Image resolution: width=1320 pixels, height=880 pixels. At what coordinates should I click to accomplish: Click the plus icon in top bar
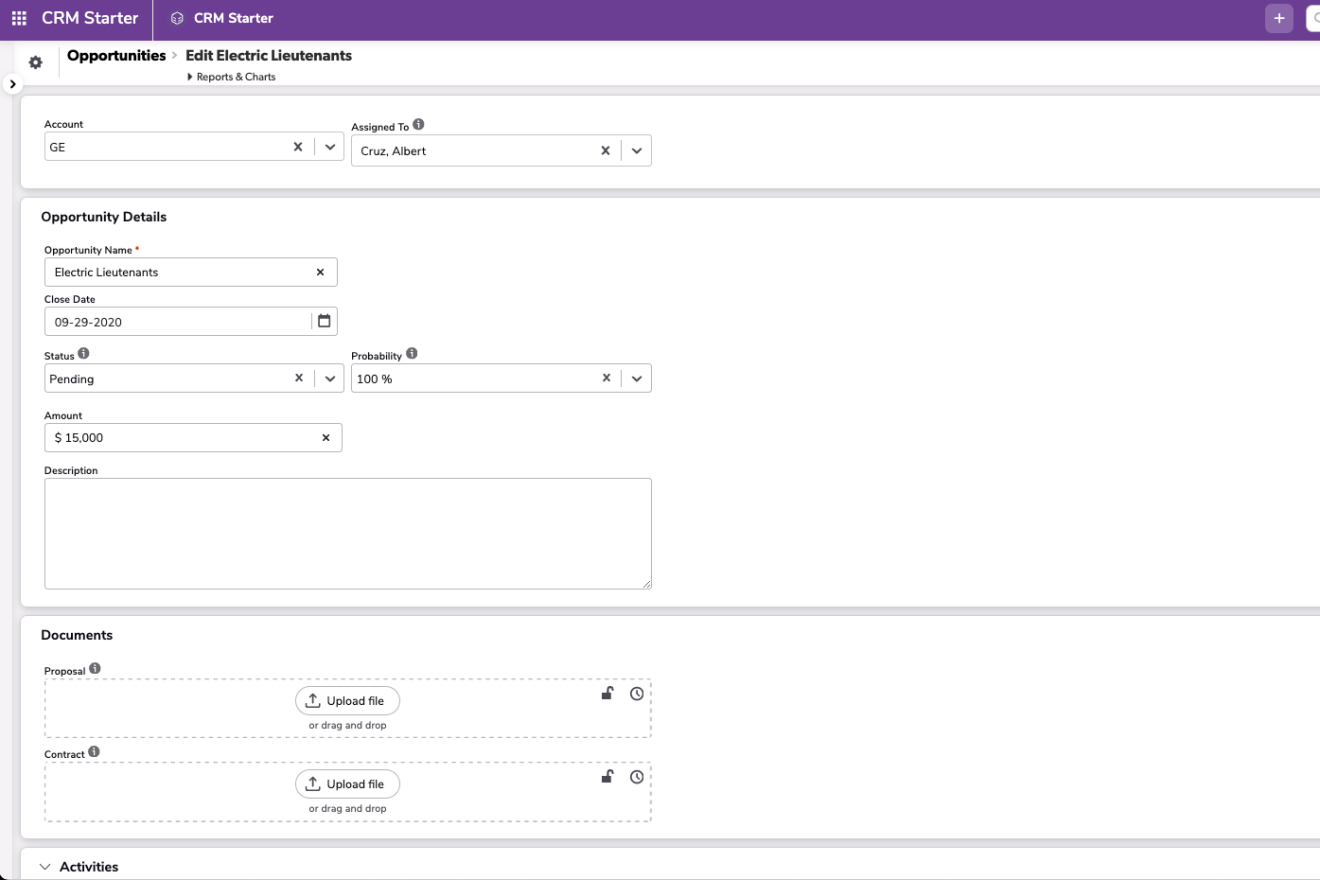click(1278, 18)
